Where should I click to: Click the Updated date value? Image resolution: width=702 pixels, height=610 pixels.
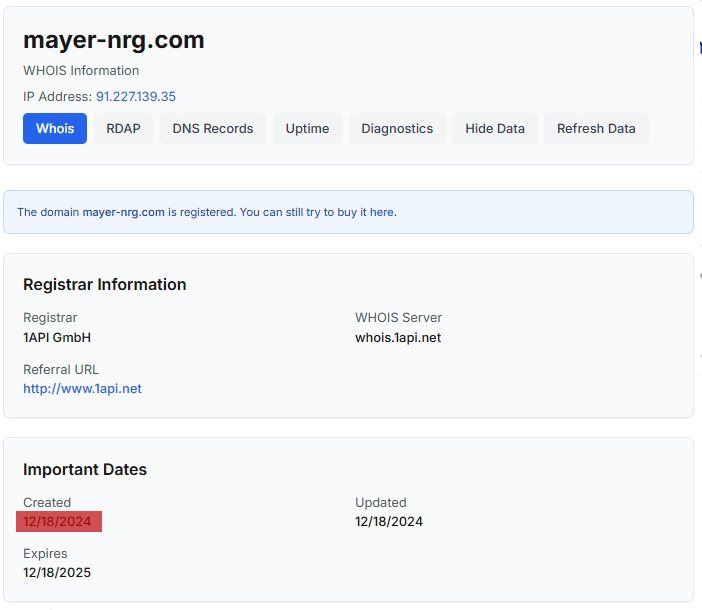click(x=389, y=522)
